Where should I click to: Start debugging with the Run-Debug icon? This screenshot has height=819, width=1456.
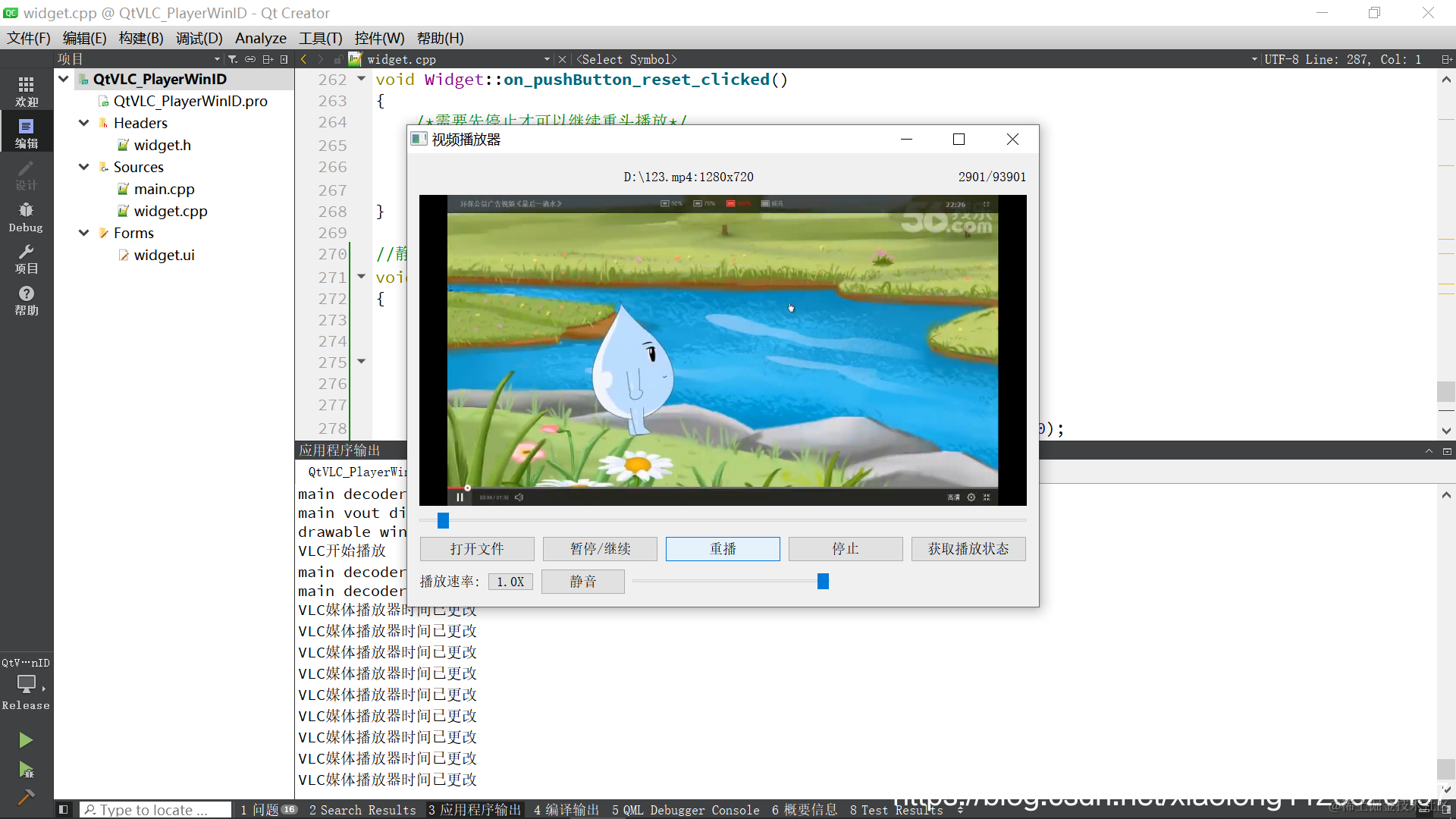coord(26,770)
